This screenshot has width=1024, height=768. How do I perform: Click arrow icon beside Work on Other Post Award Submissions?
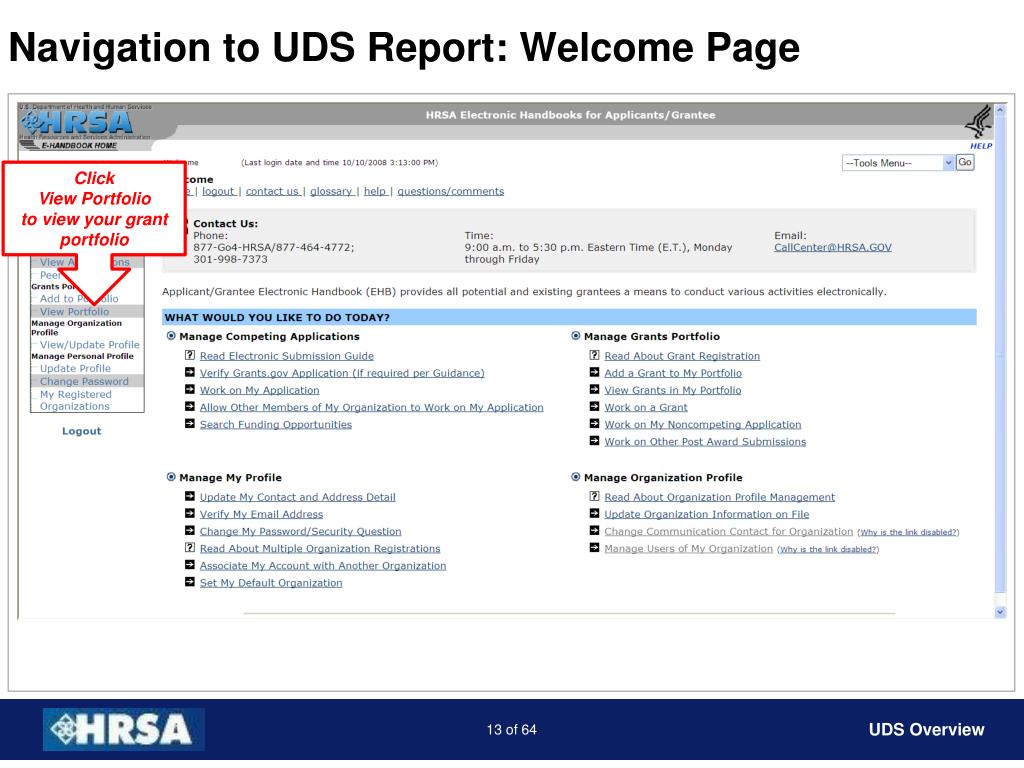pyautogui.click(x=594, y=441)
